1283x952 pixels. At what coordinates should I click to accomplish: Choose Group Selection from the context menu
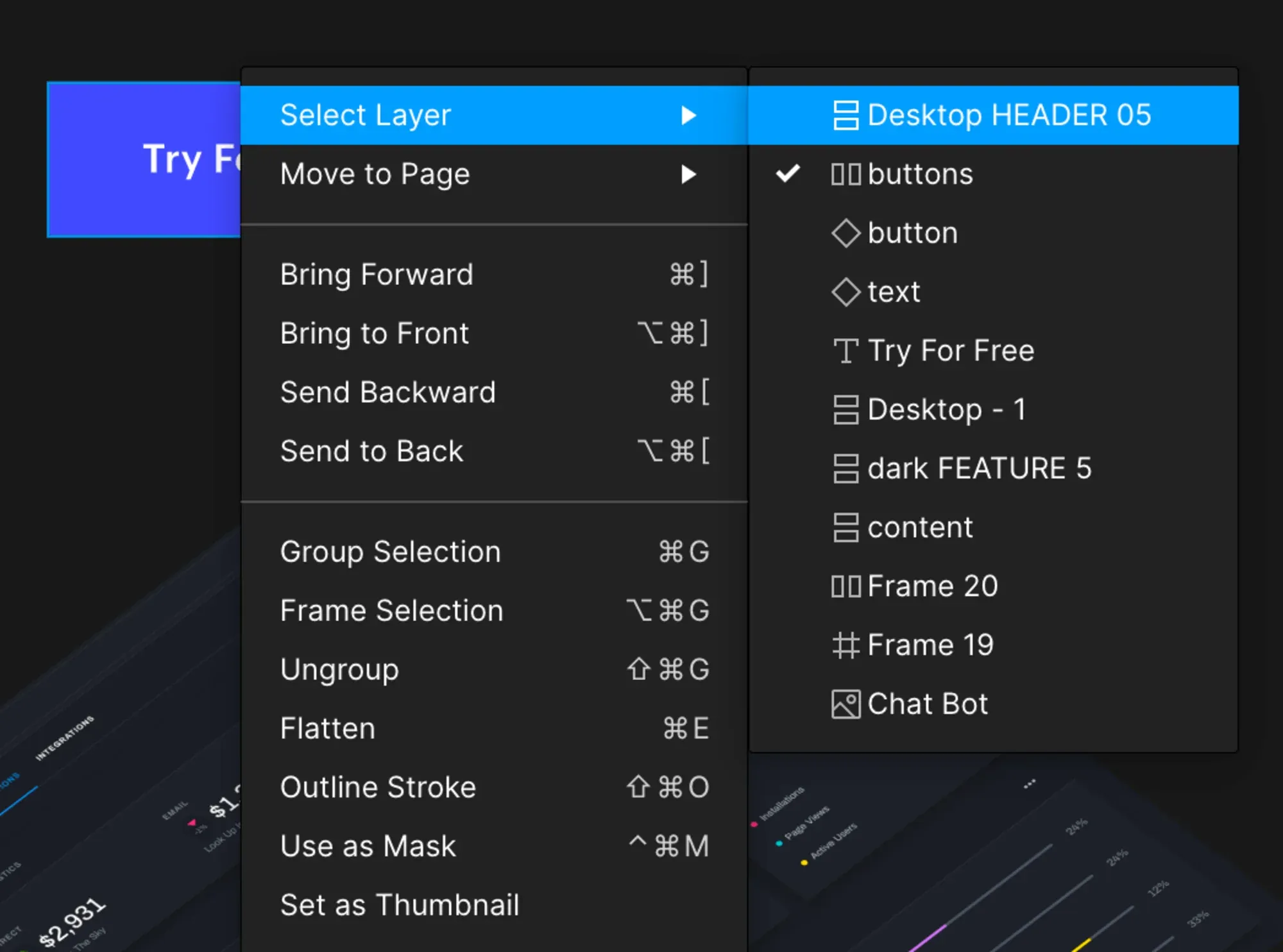(x=389, y=551)
